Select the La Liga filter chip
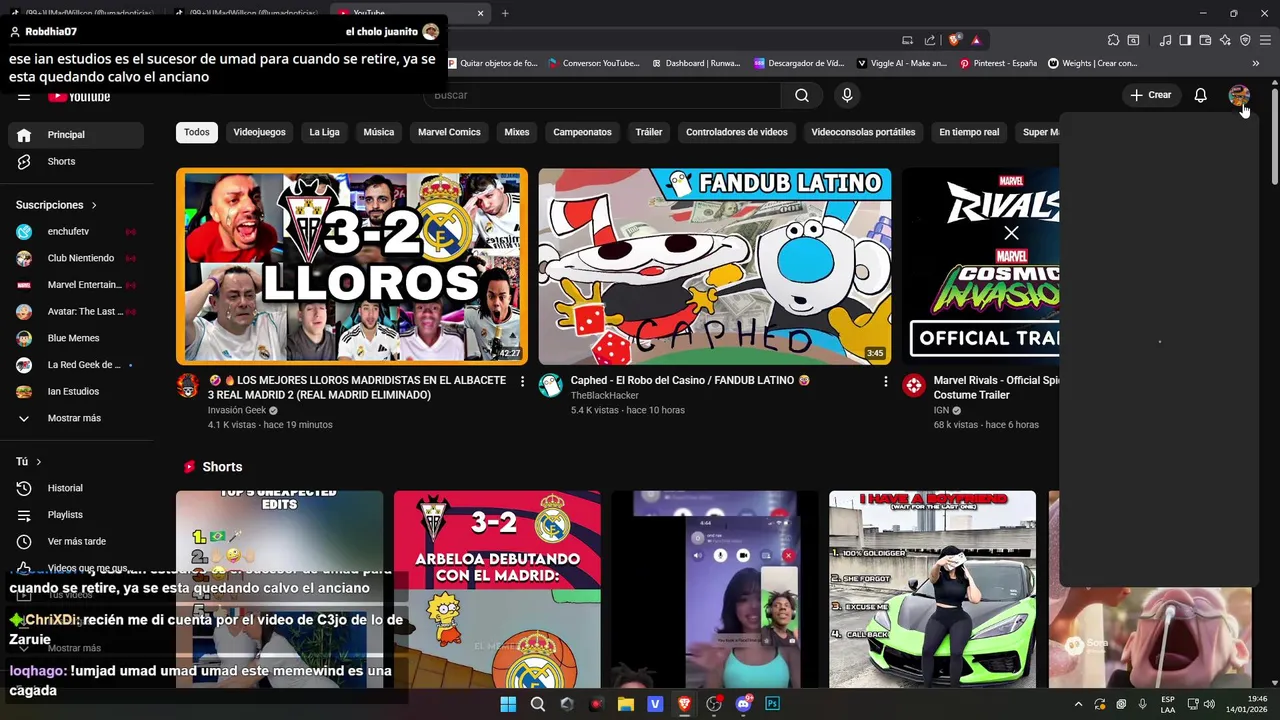1280x720 pixels. coord(324,132)
